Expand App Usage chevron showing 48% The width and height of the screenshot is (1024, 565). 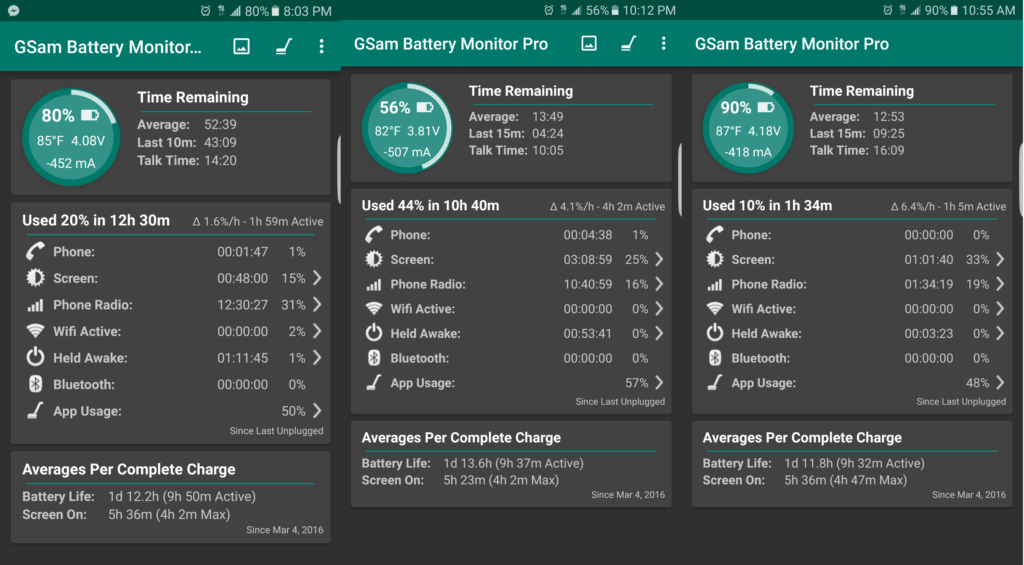click(x=1000, y=383)
